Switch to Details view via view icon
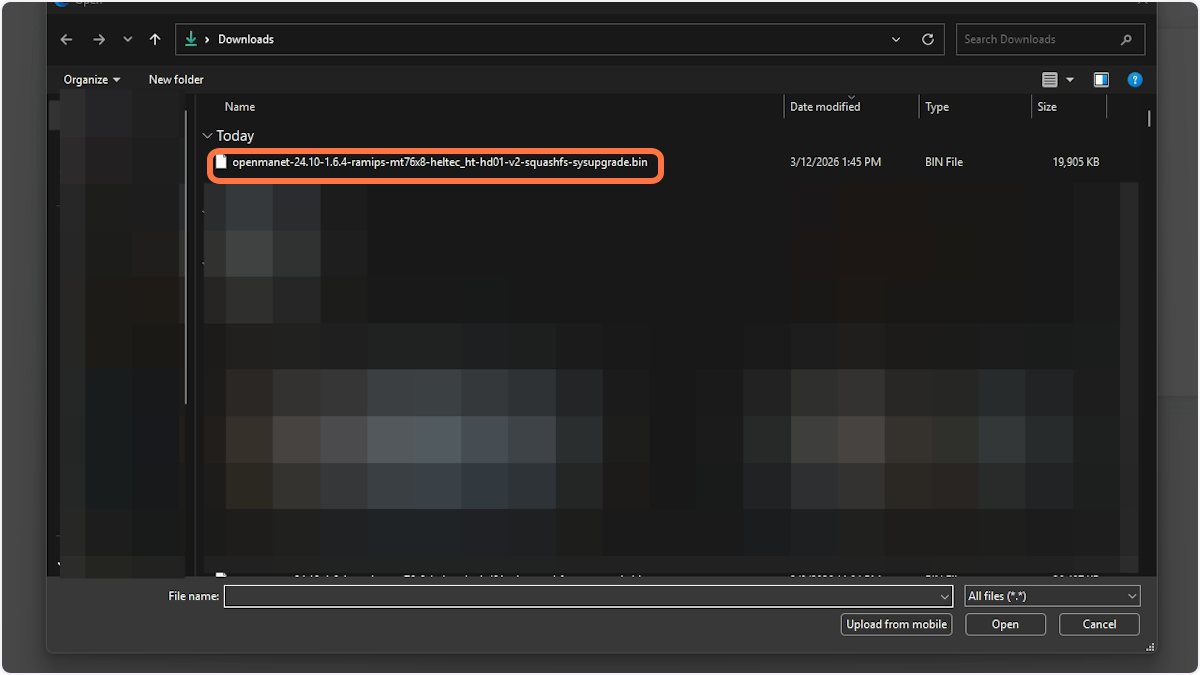The height and width of the screenshot is (675, 1200). (x=1052, y=79)
